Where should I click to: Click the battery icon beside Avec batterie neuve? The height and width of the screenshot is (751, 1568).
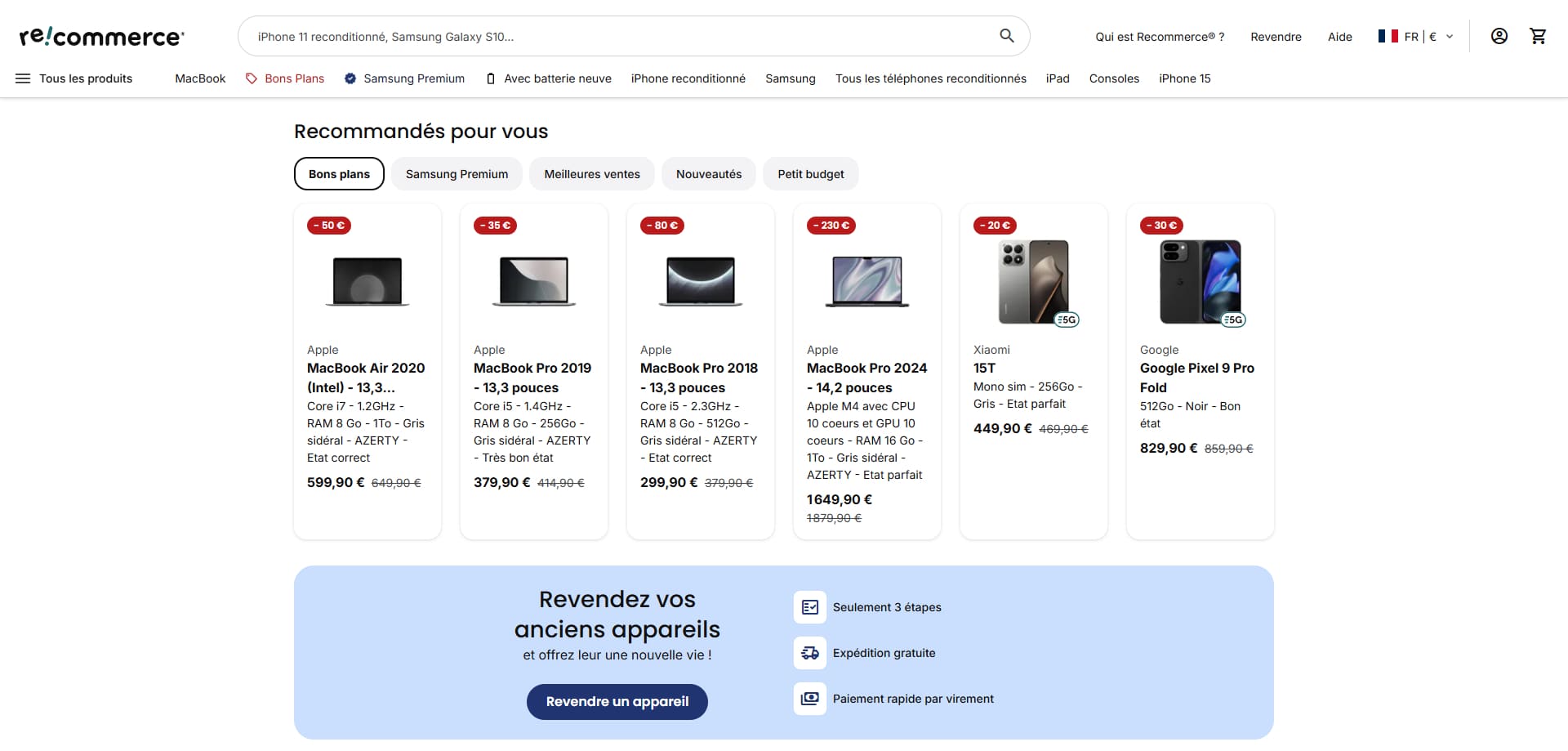click(491, 78)
